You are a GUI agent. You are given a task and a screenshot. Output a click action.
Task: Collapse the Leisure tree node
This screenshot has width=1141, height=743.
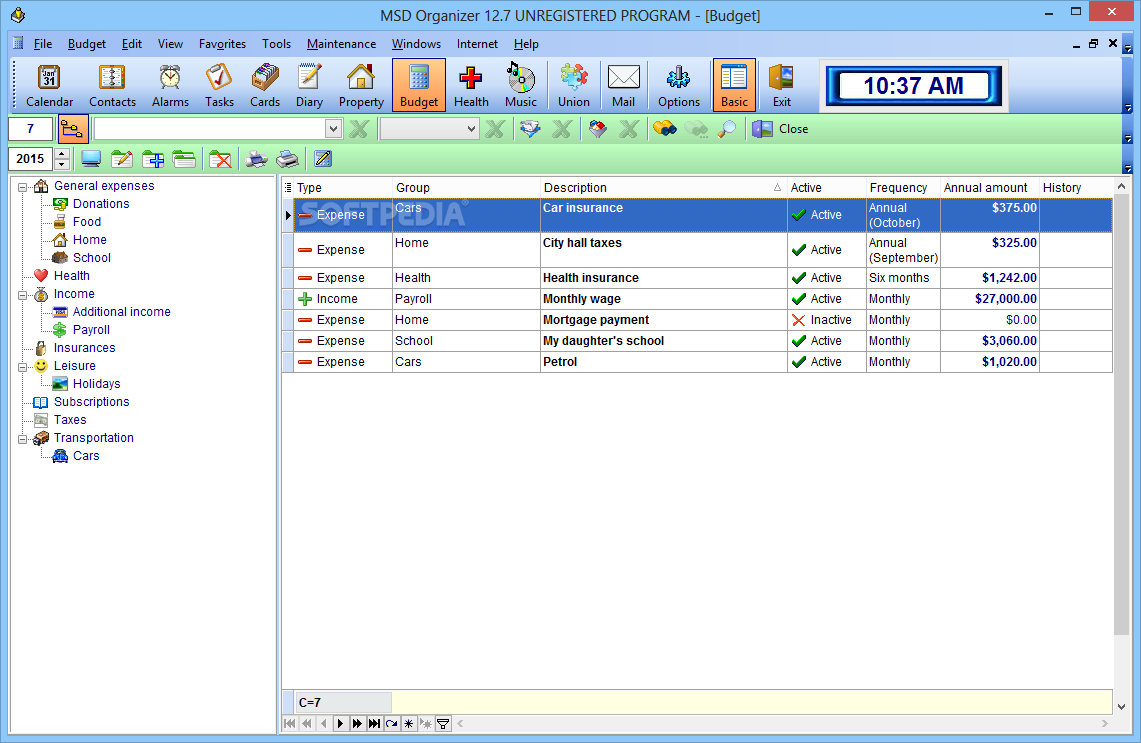click(23, 367)
